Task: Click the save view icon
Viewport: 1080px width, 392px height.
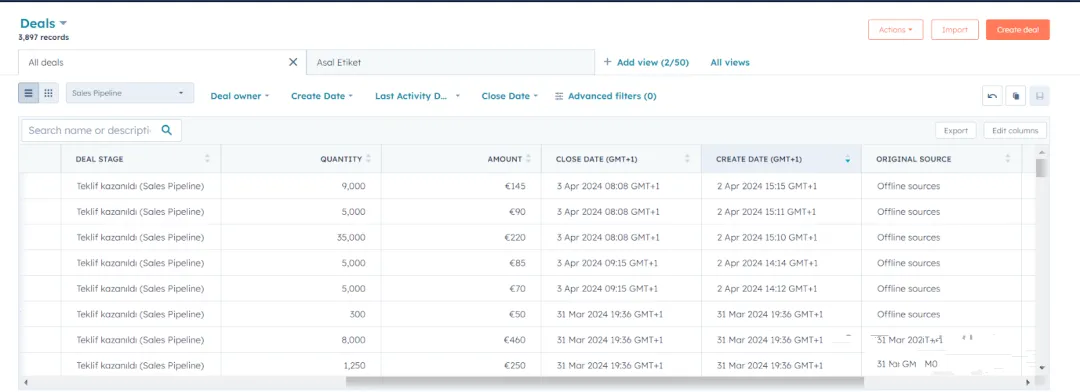Action: pos(1039,96)
